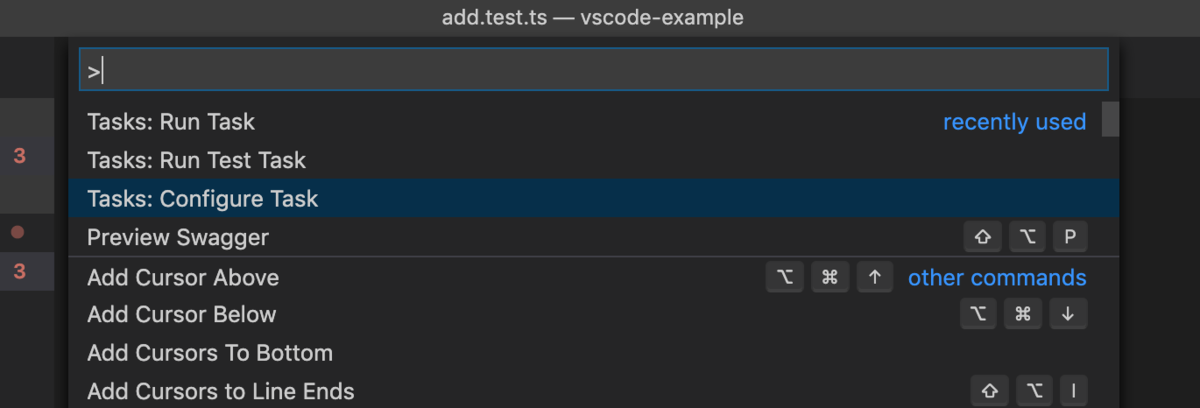Choose the Add Cursor Below command
Viewport: 1200px width, 408px height.
[x=181, y=314]
